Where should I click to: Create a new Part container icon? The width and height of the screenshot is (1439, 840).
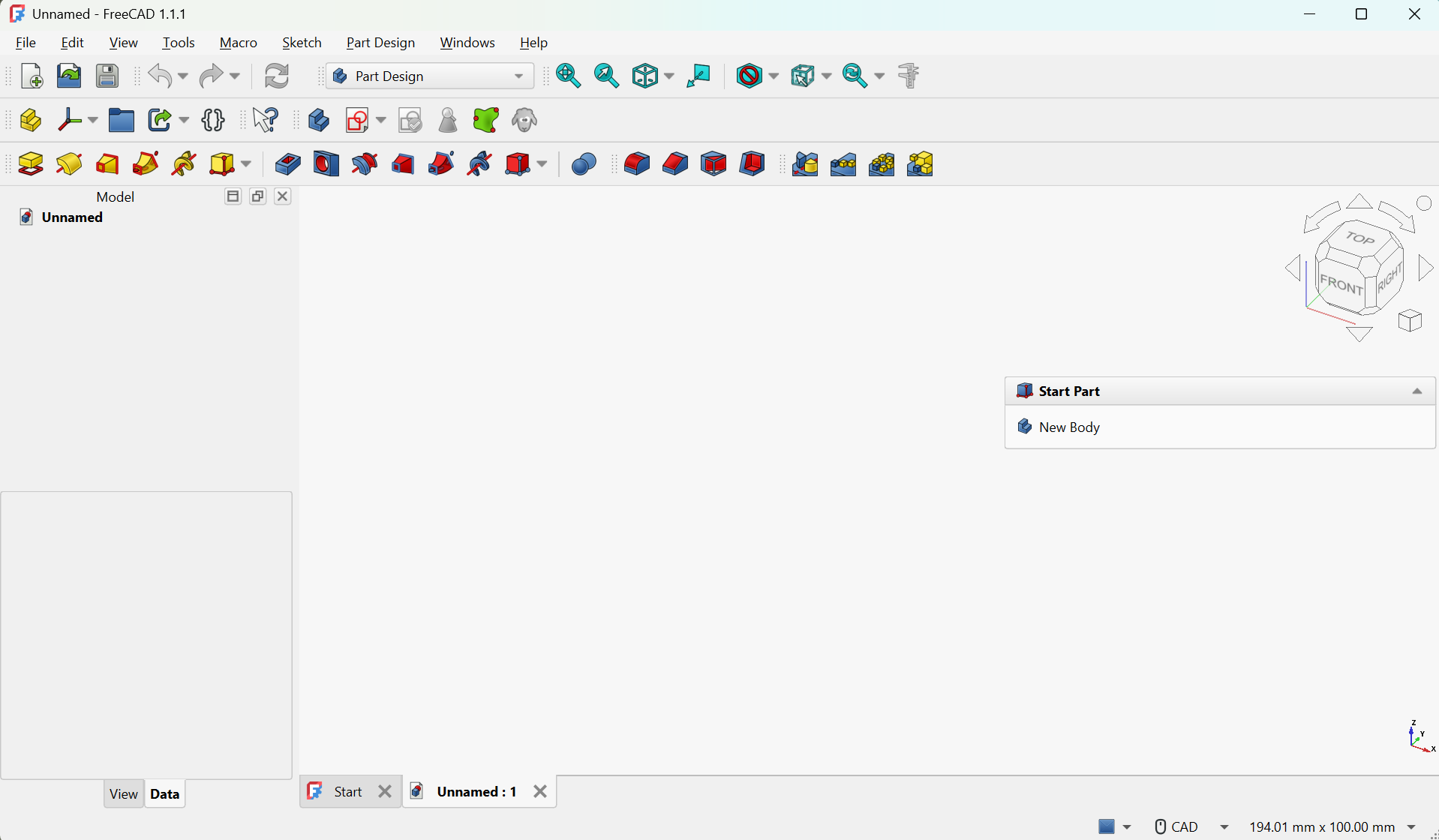[31, 120]
